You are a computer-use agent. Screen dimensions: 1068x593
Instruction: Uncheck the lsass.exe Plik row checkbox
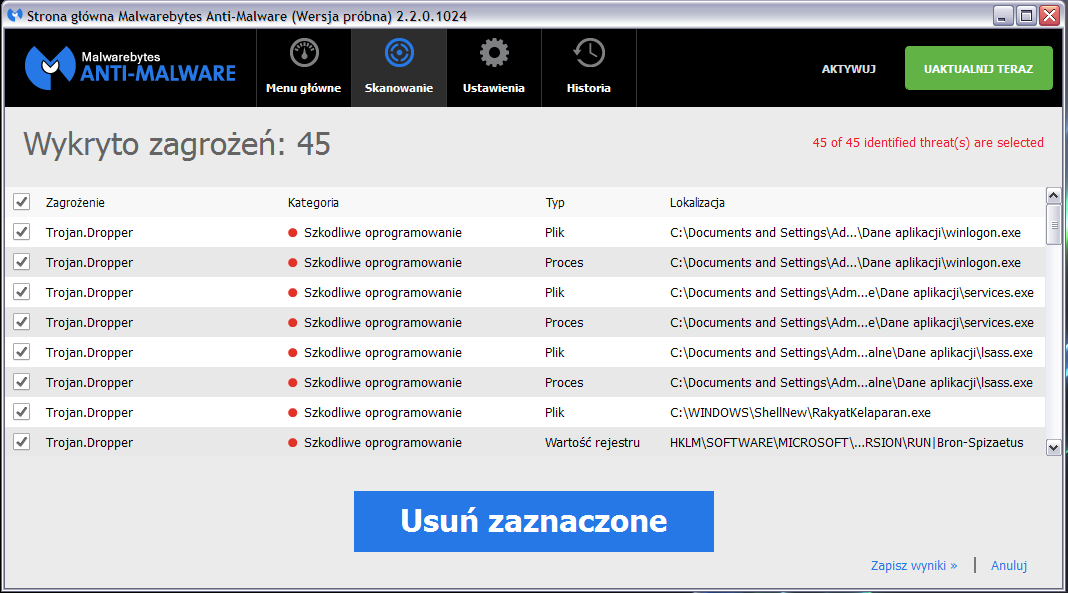tap(22, 351)
